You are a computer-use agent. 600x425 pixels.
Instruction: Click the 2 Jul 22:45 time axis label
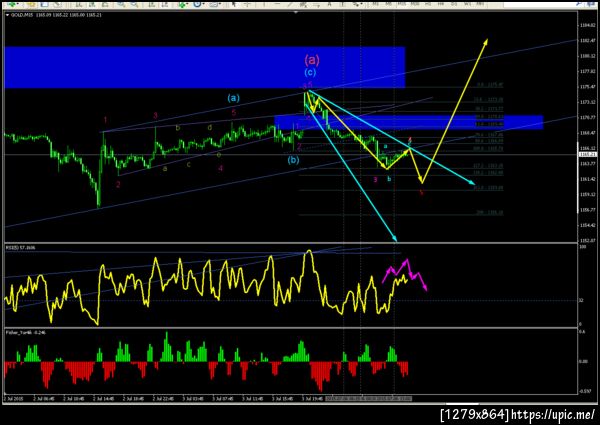(x=163, y=399)
